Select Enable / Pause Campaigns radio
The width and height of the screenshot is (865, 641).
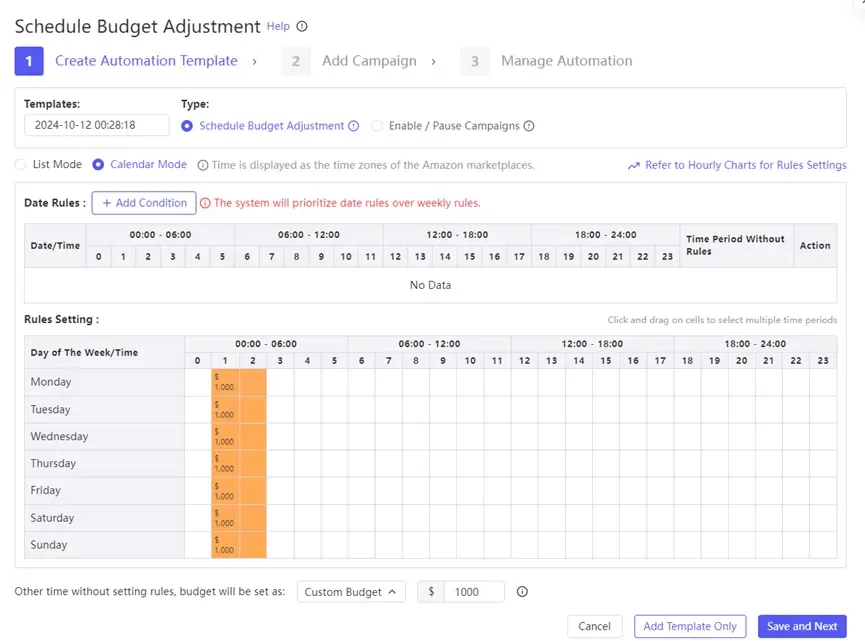pos(377,126)
